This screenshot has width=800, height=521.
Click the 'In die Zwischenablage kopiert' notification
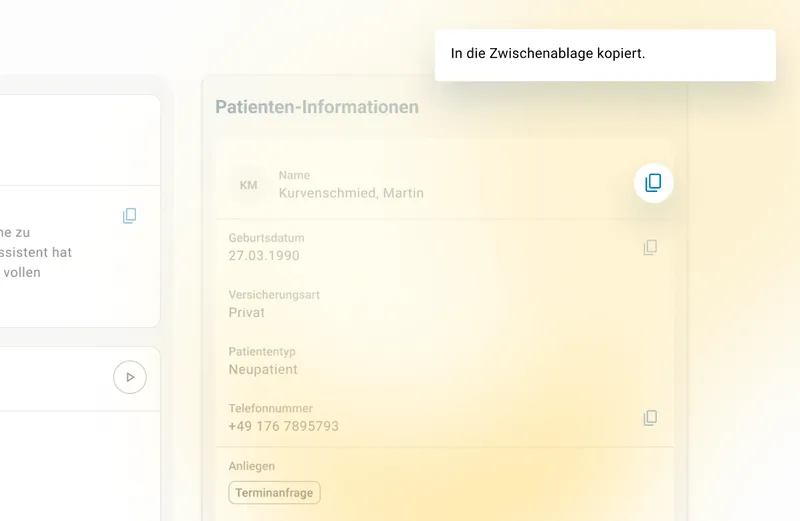point(604,54)
